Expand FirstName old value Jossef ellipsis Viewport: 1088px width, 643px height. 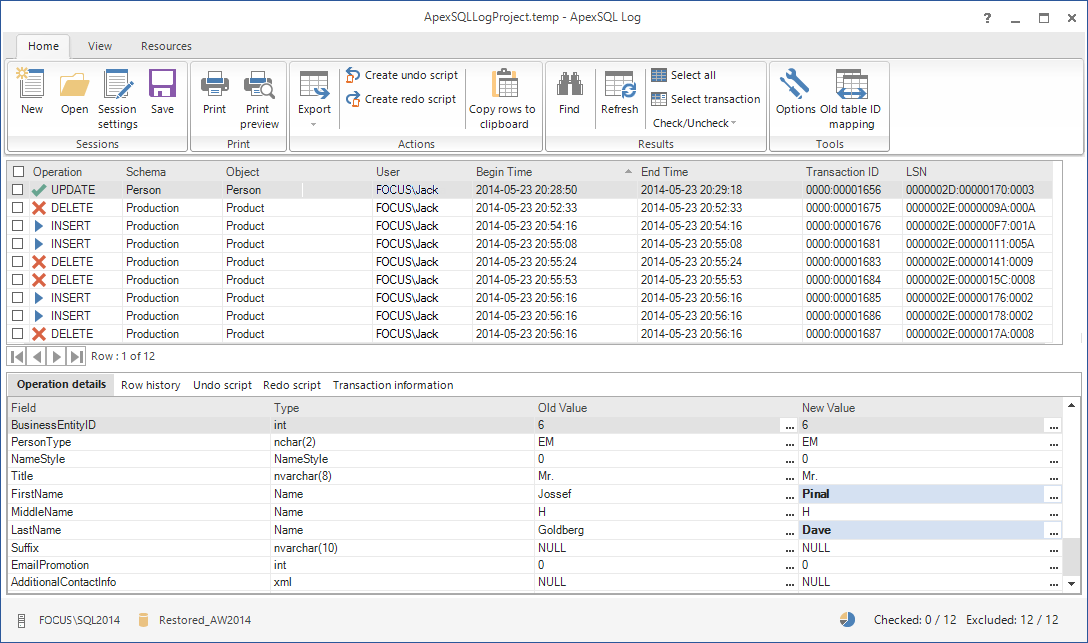coord(789,495)
